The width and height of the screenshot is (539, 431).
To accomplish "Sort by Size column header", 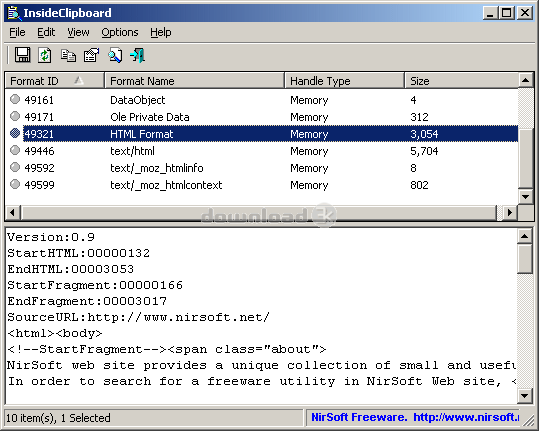I will [462, 81].
